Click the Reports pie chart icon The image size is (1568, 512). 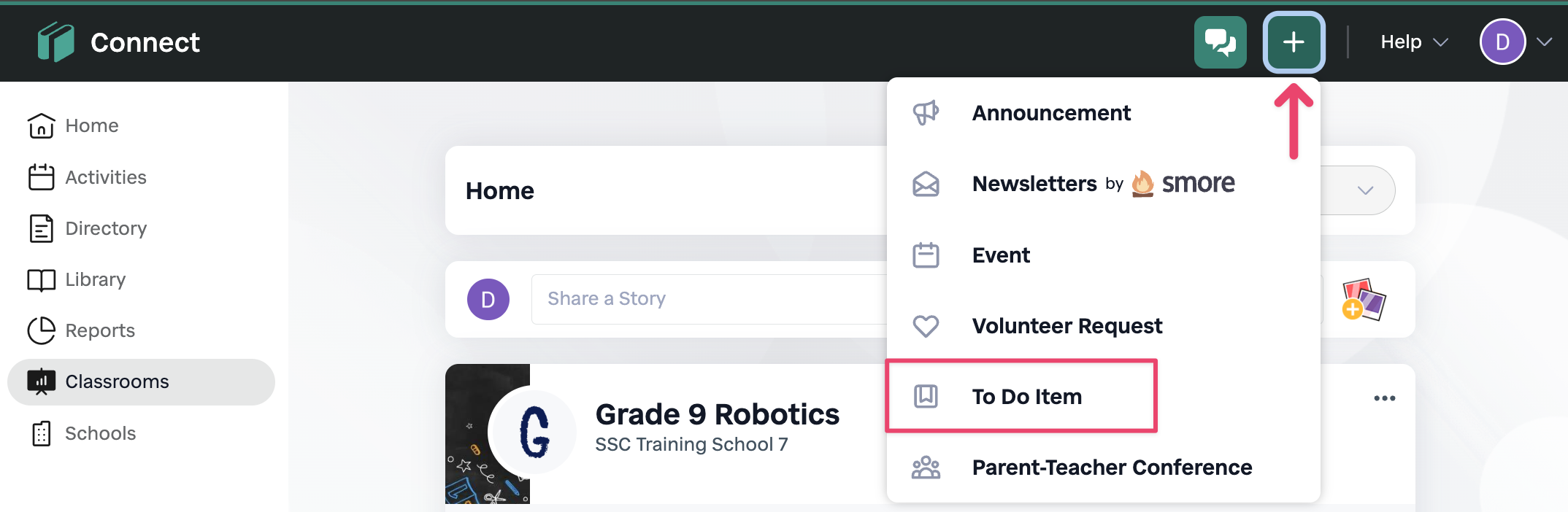41,330
